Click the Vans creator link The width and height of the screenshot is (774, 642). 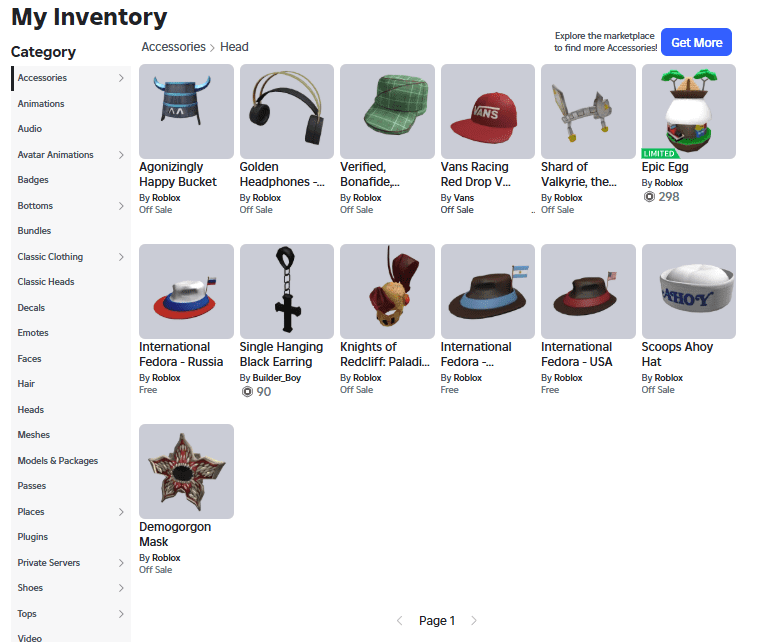pos(464,198)
